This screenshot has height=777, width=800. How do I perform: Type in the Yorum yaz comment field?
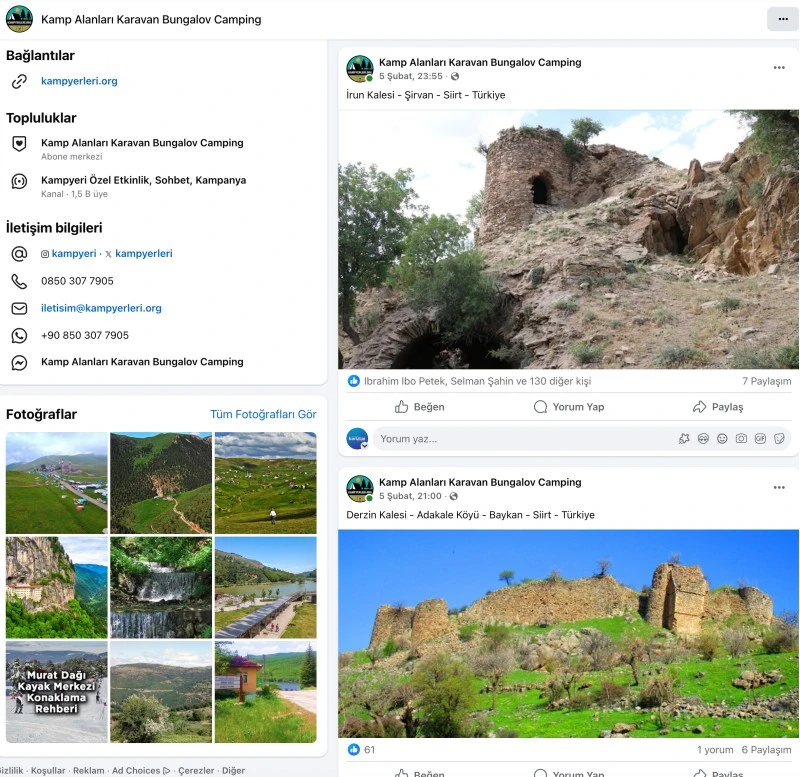point(520,439)
